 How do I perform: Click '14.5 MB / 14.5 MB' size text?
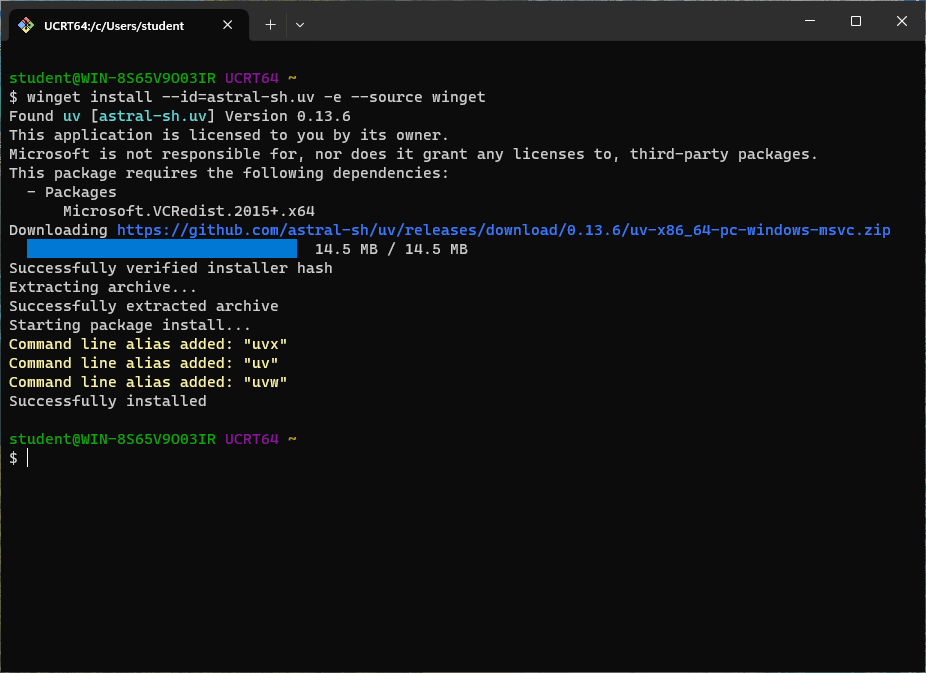tap(391, 249)
